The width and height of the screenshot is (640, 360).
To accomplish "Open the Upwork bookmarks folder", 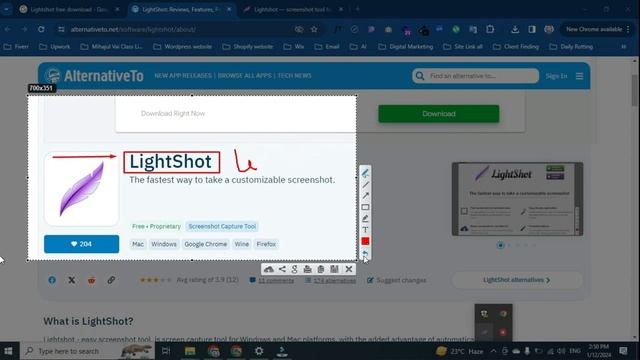I will point(55,47).
